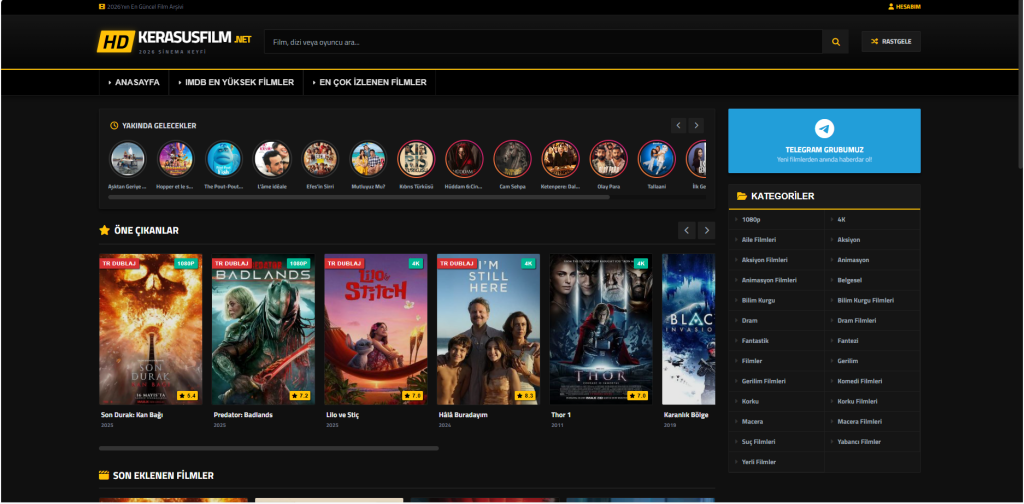Show next Öne Çıkanlar films

pos(706,230)
